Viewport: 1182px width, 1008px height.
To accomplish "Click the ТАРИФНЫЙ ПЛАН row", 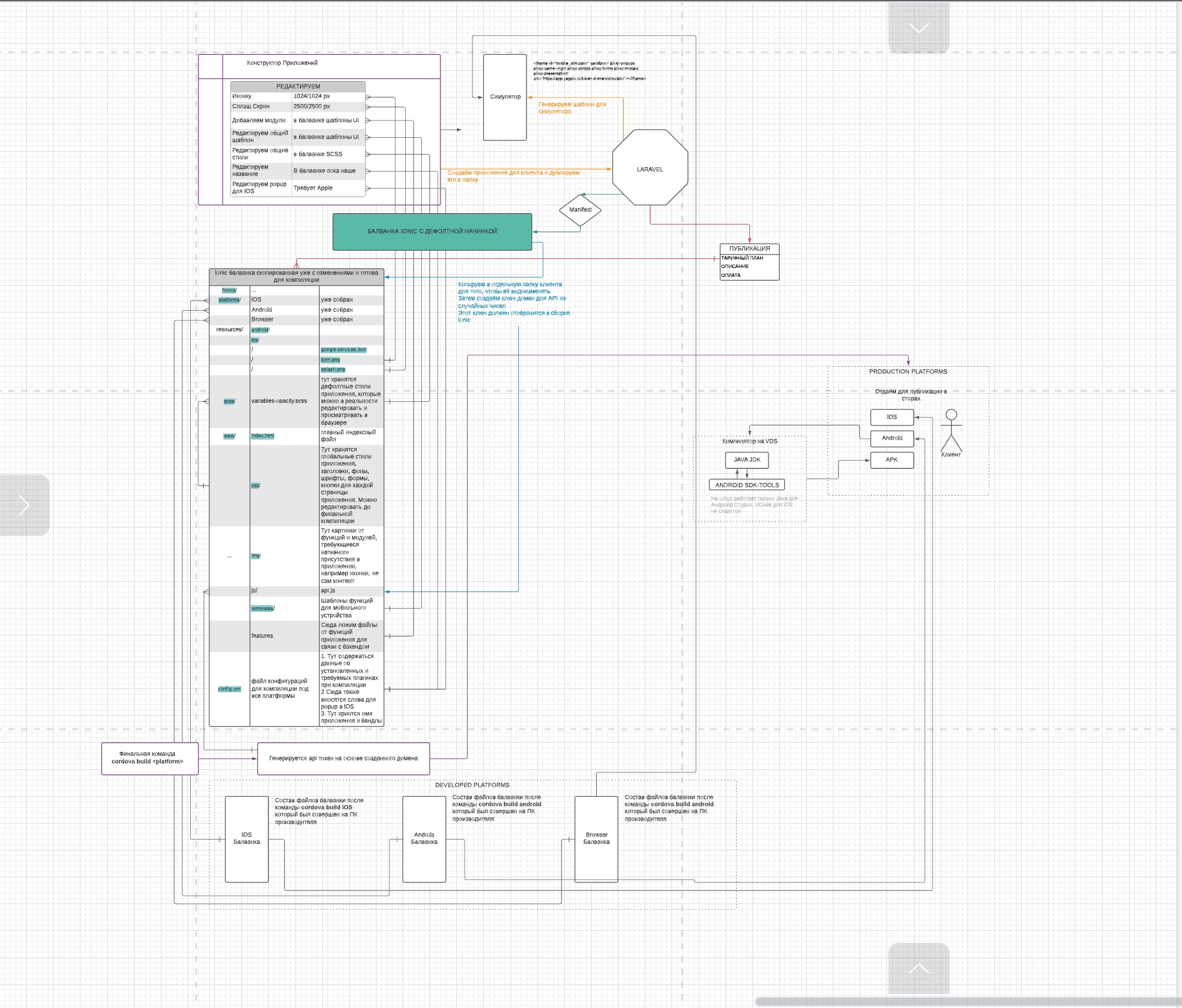I will coord(749,258).
